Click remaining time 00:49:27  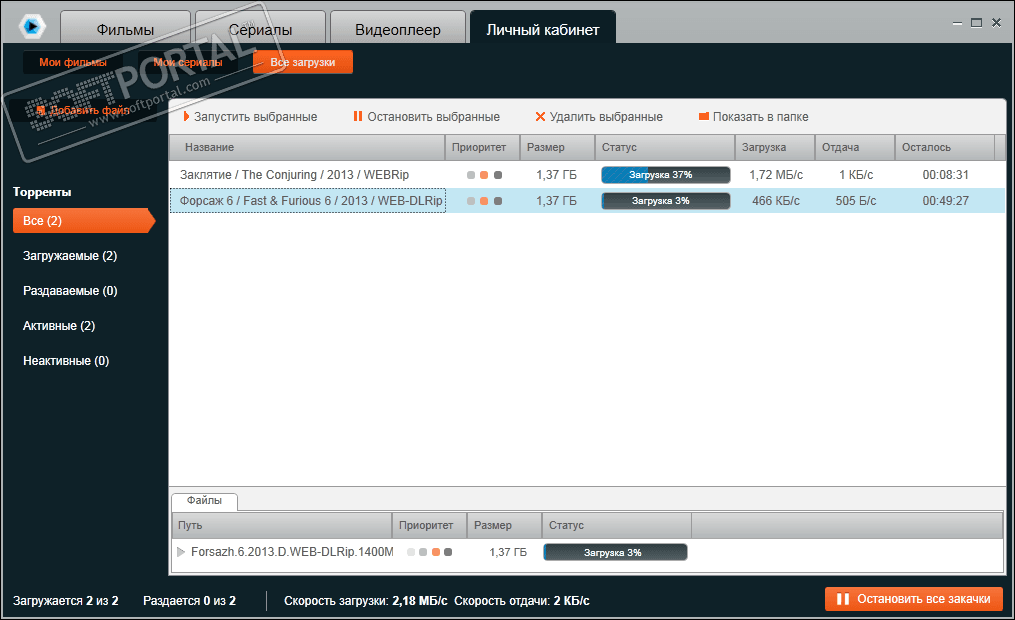click(945, 201)
